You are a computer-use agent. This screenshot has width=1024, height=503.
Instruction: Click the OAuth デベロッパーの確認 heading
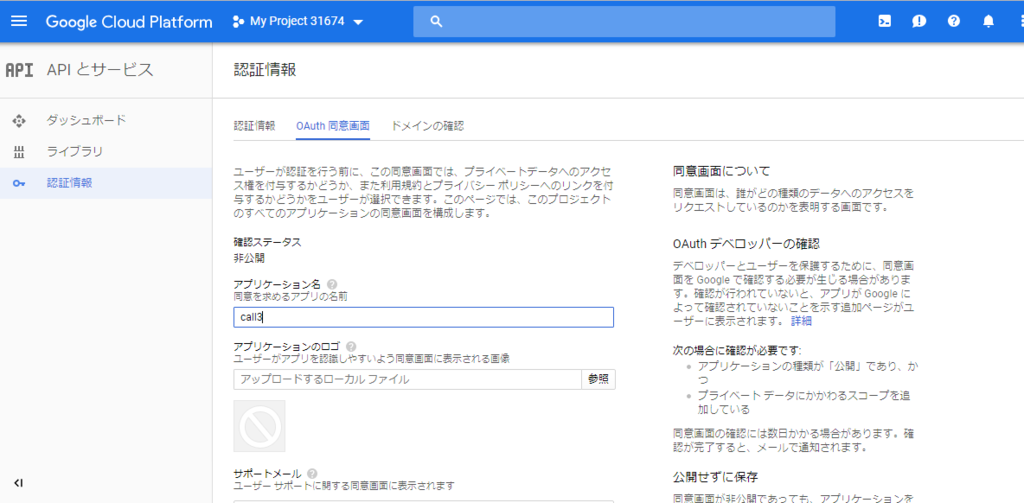click(746, 244)
